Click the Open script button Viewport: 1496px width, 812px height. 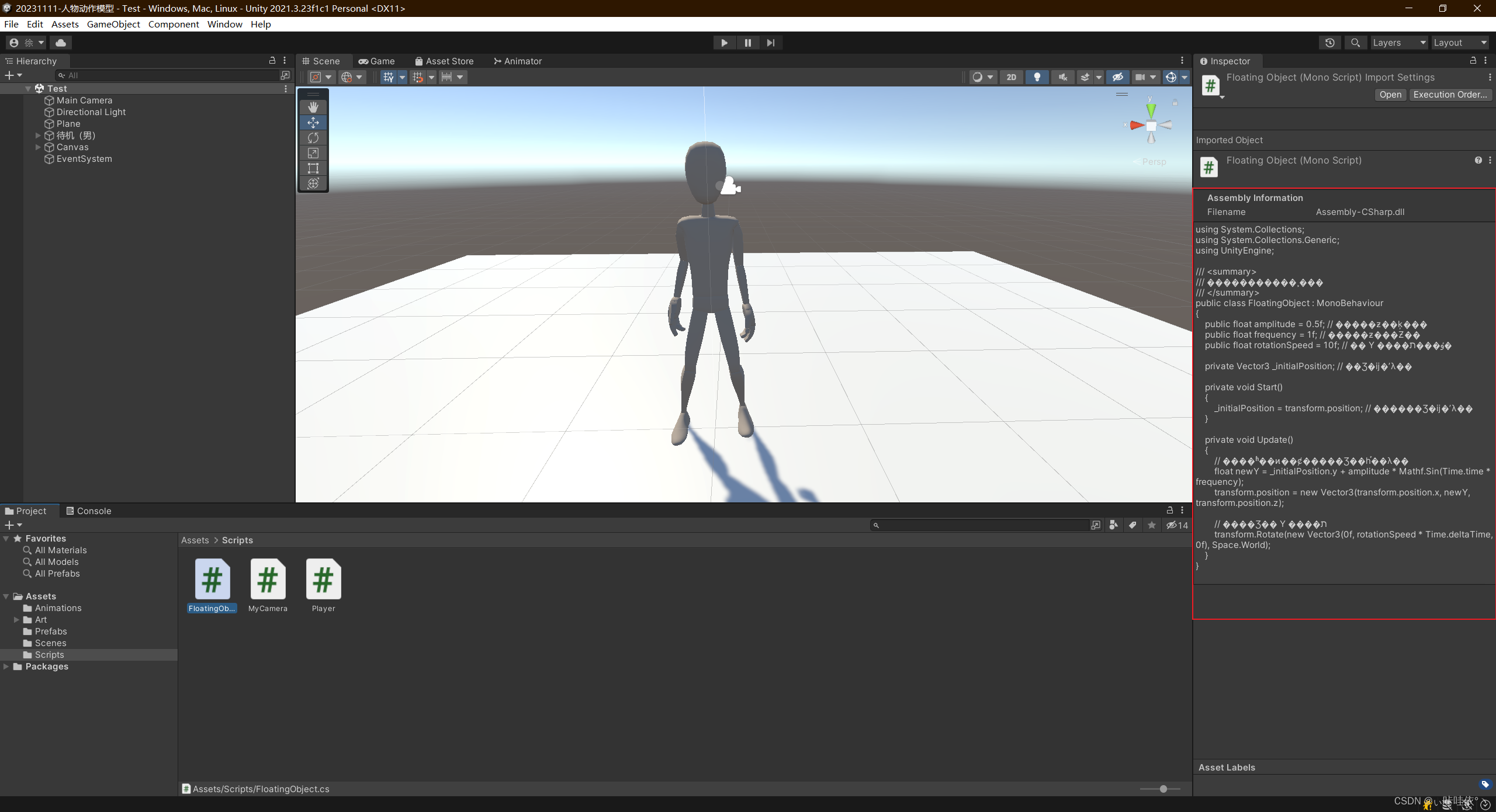click(x=1390, y=95)
